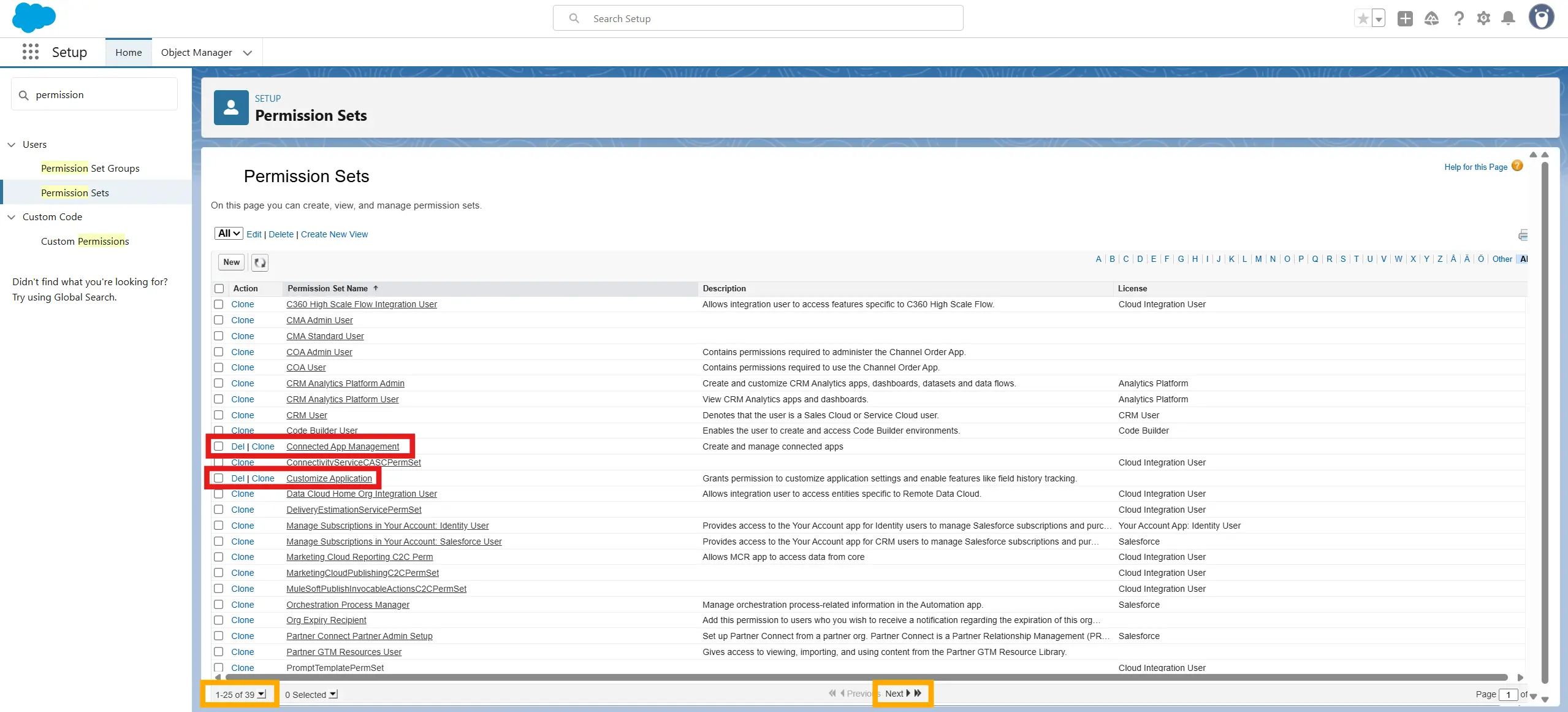The height and width of the screenshot is (712, 1568).
Task: Open the All list view dropdown
Action: click(229, 234)
